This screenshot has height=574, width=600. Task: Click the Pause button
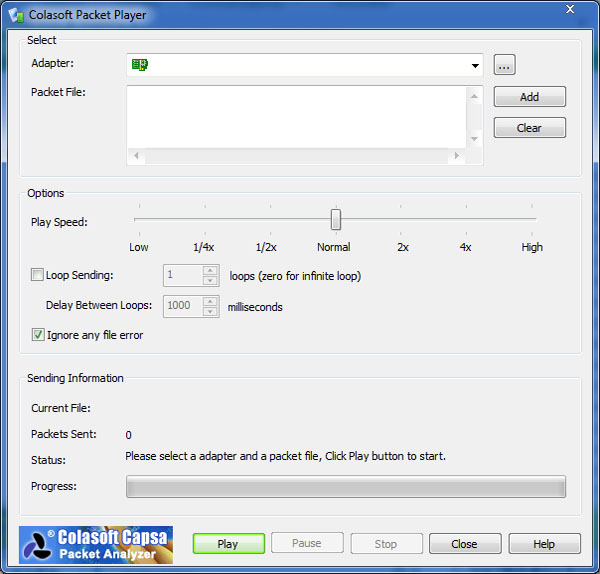click(307, 543)
